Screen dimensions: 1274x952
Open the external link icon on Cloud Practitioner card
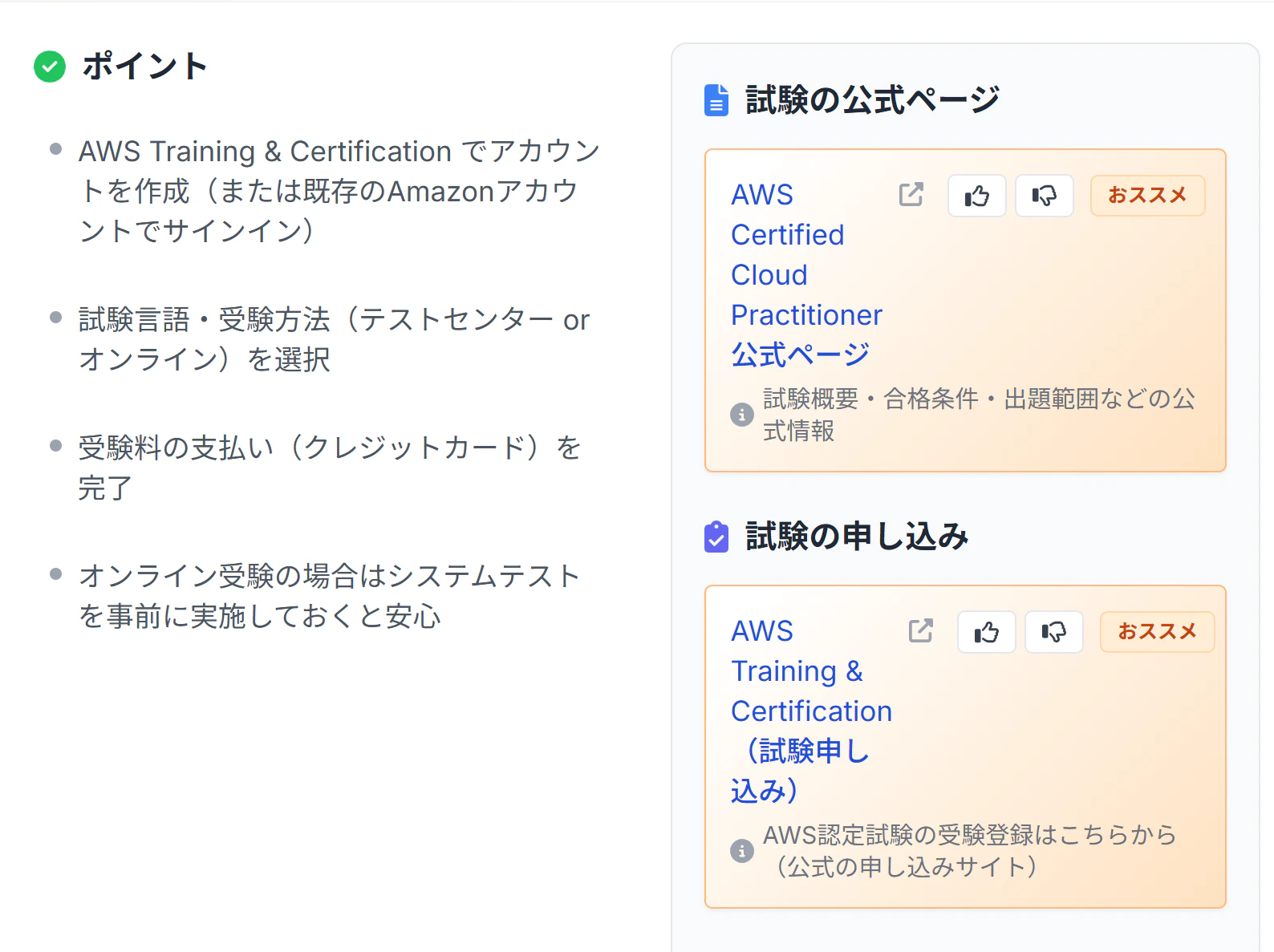click(911, 194)
